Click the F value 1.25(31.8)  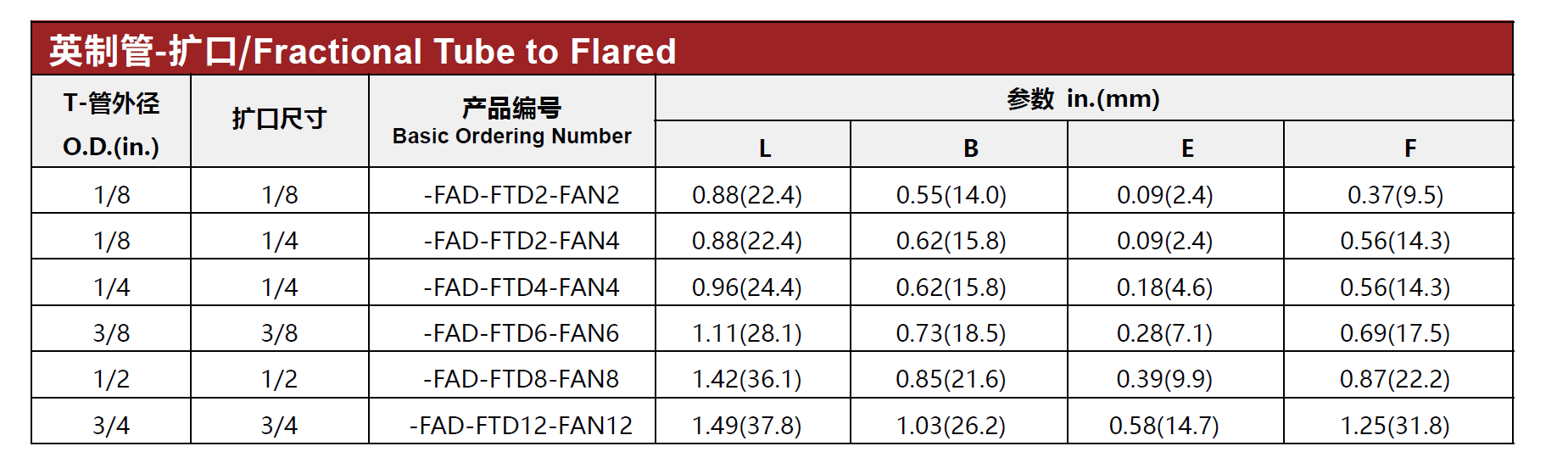[x=1395, y=426]
